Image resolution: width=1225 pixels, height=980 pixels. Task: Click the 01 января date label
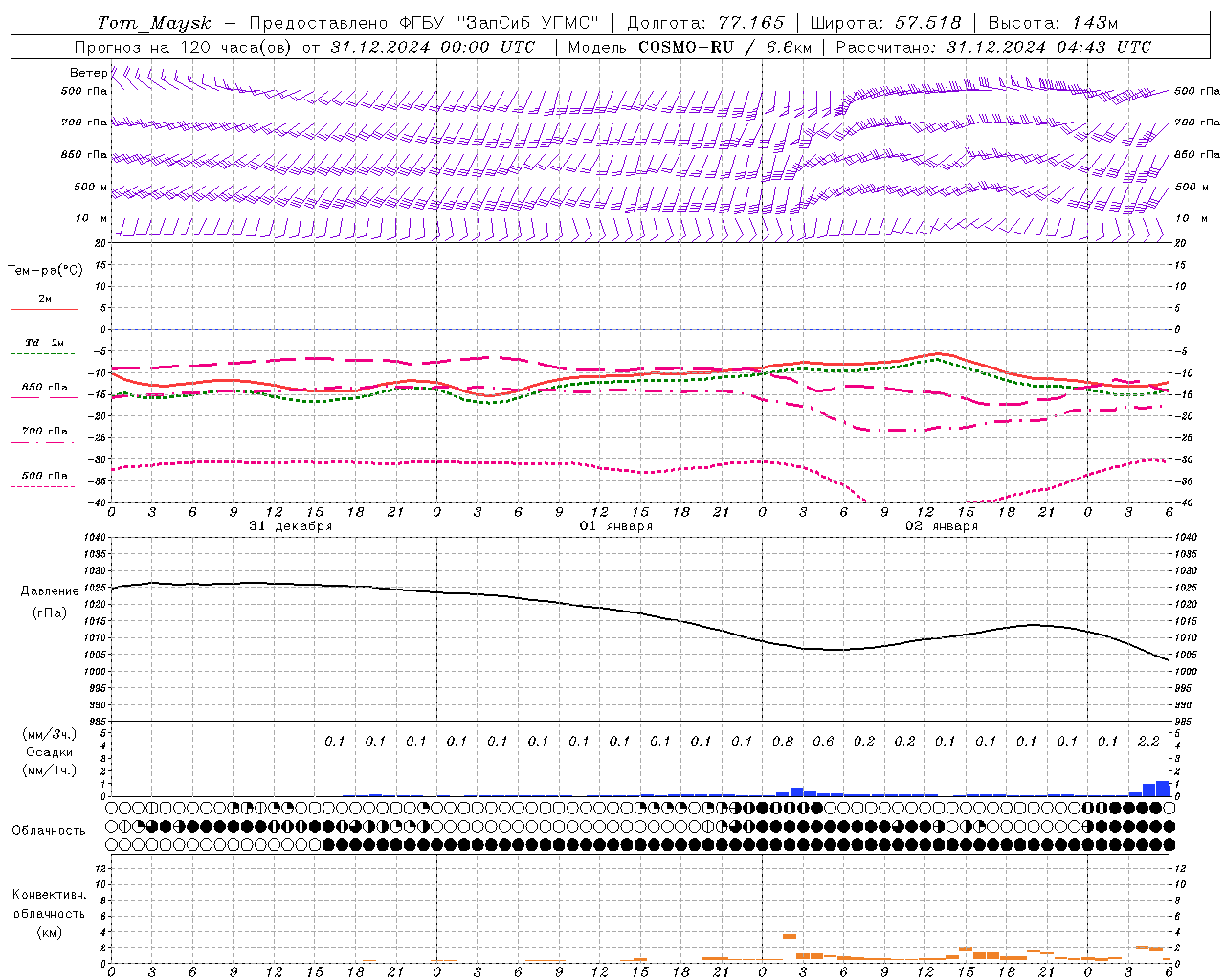click(x=616, y=526)
